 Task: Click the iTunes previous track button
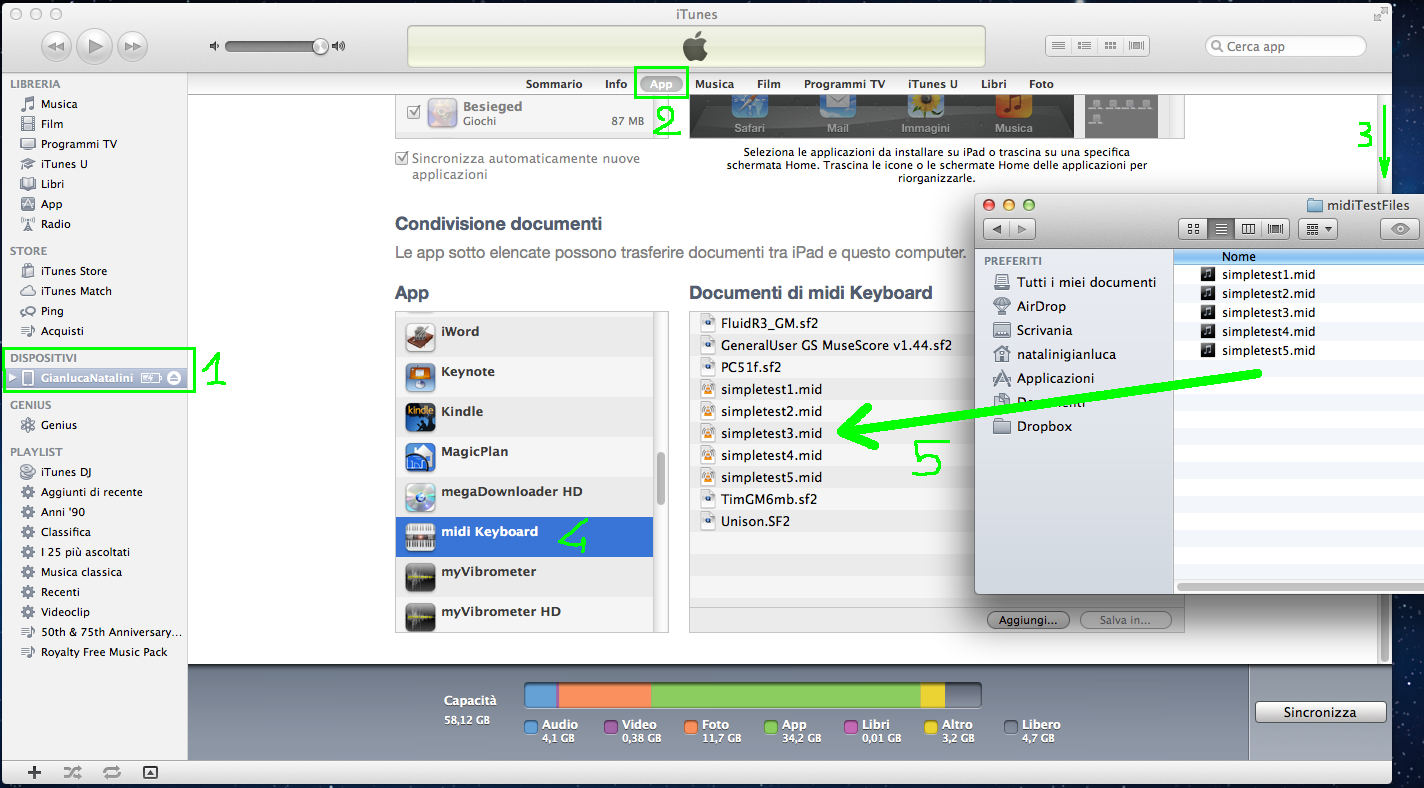pos(57,46)
